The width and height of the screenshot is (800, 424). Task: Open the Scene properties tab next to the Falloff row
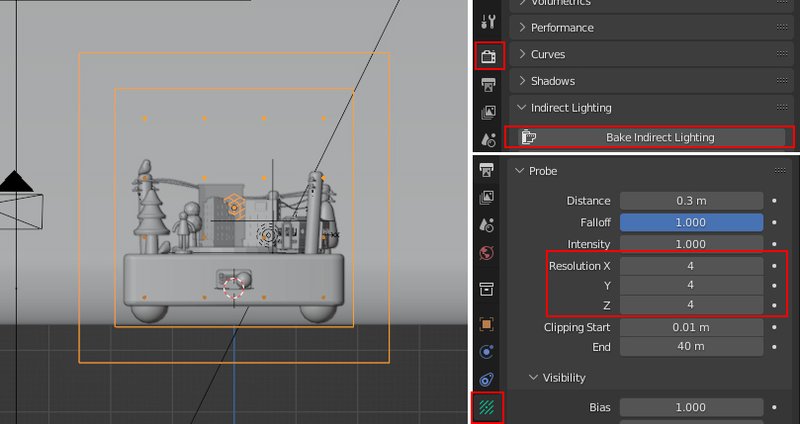click(487, 225)
